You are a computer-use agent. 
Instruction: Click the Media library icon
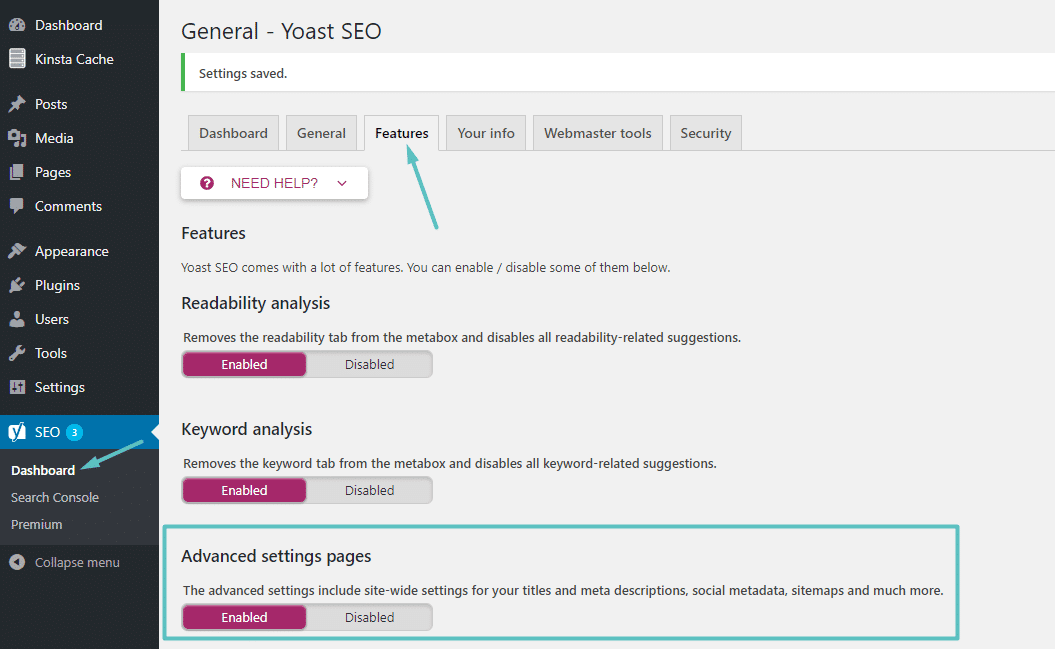click(16, 137)
